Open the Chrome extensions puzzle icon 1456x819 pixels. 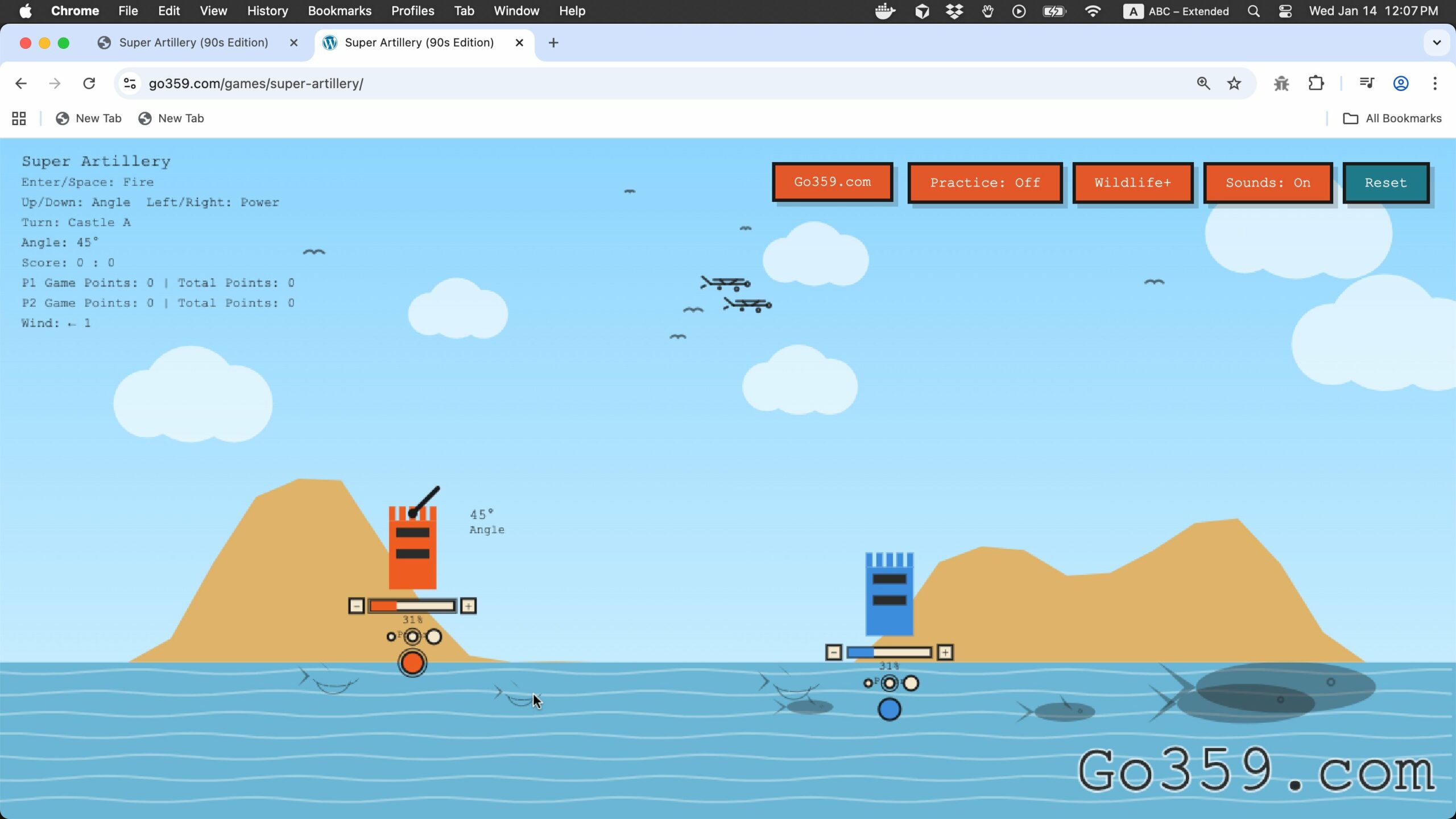(1316, 84)
